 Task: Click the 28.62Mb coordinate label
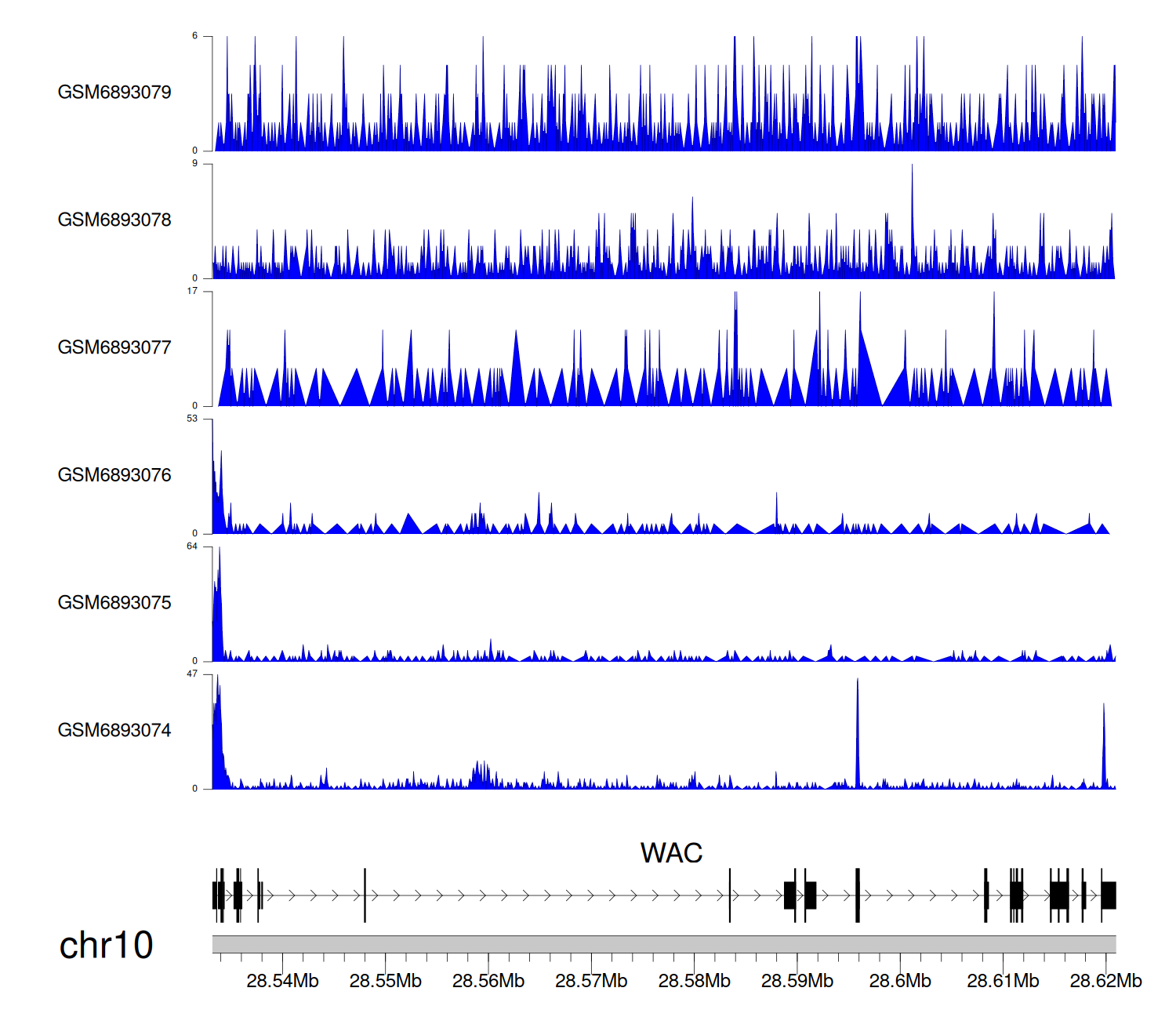[1105, 981]
